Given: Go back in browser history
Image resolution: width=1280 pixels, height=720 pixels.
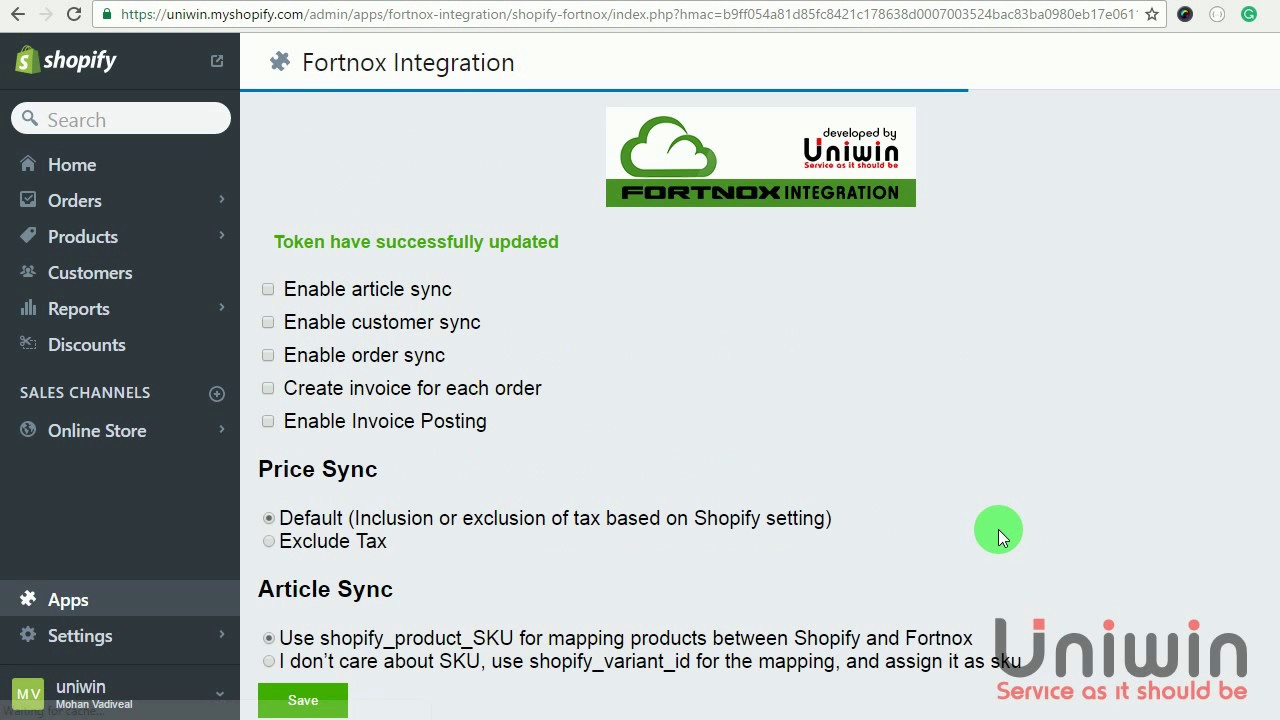Looking at the screenshot, I should 17,14.
